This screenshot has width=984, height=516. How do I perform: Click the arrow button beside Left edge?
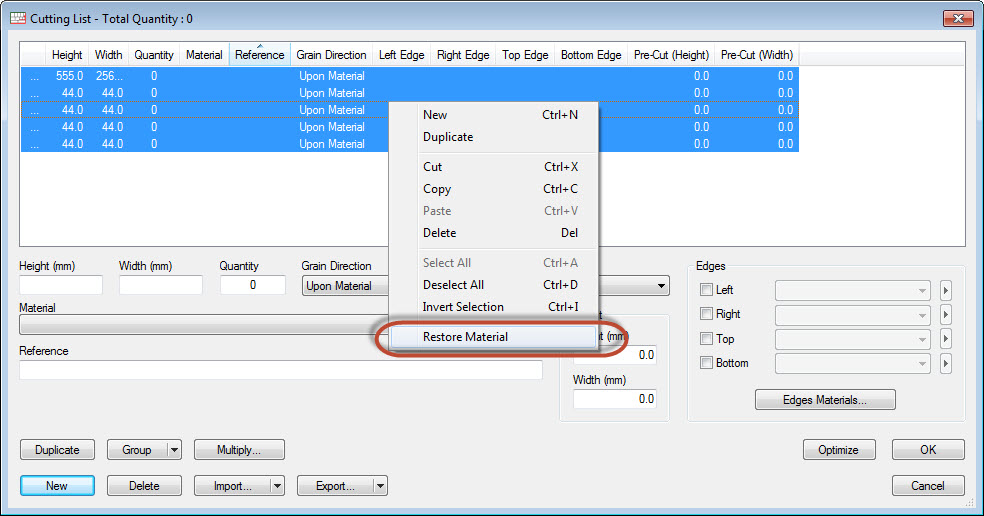click(945, 291)
